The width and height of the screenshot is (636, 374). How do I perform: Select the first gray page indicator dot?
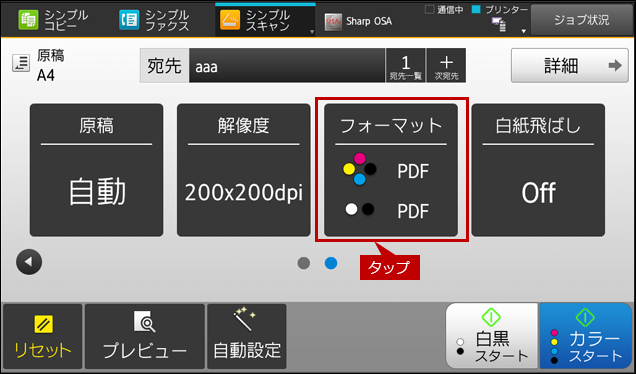coord(304,263)
